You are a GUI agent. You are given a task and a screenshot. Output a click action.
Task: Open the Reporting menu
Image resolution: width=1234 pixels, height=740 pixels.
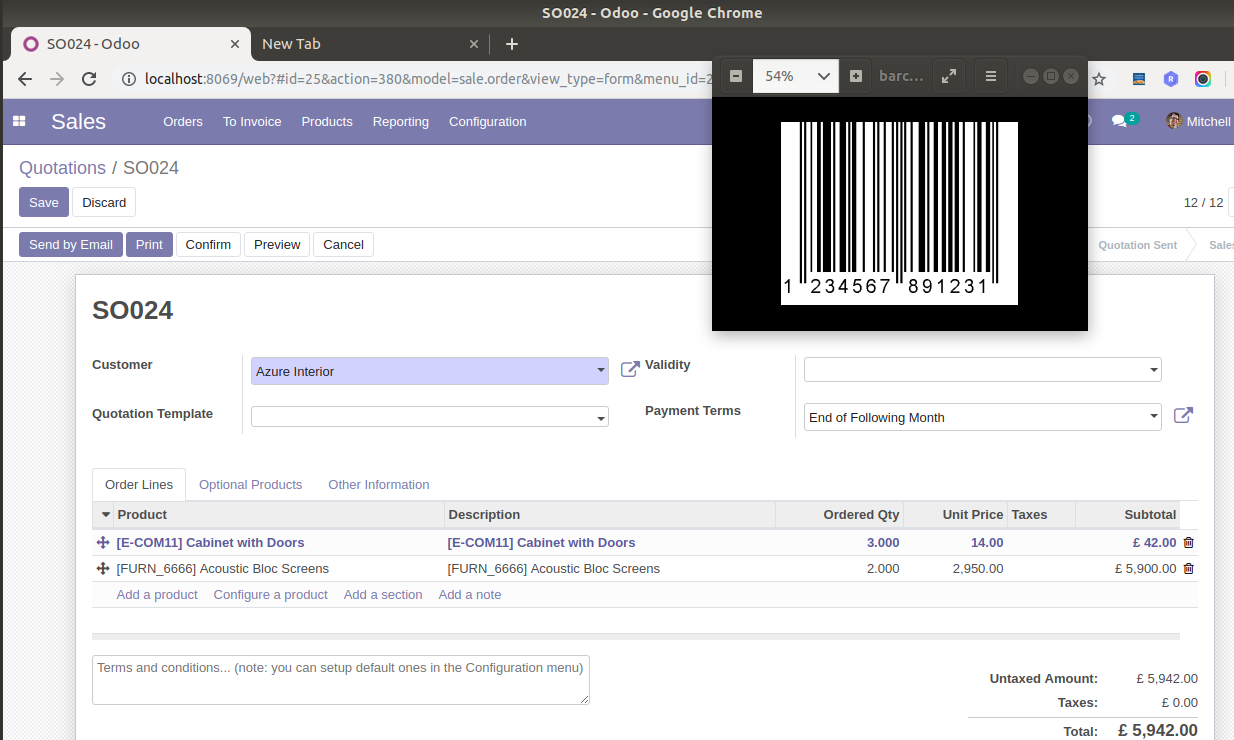(x=401, y=121)
